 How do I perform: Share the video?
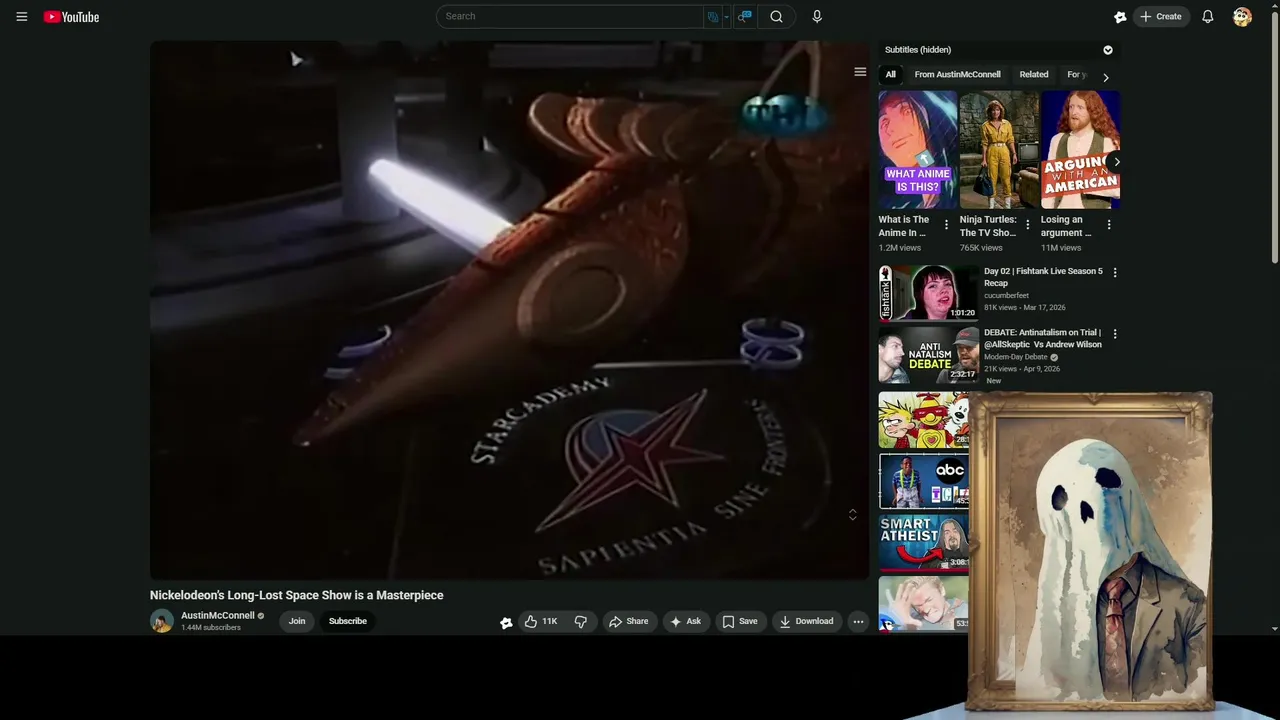(x=629, y=621)
